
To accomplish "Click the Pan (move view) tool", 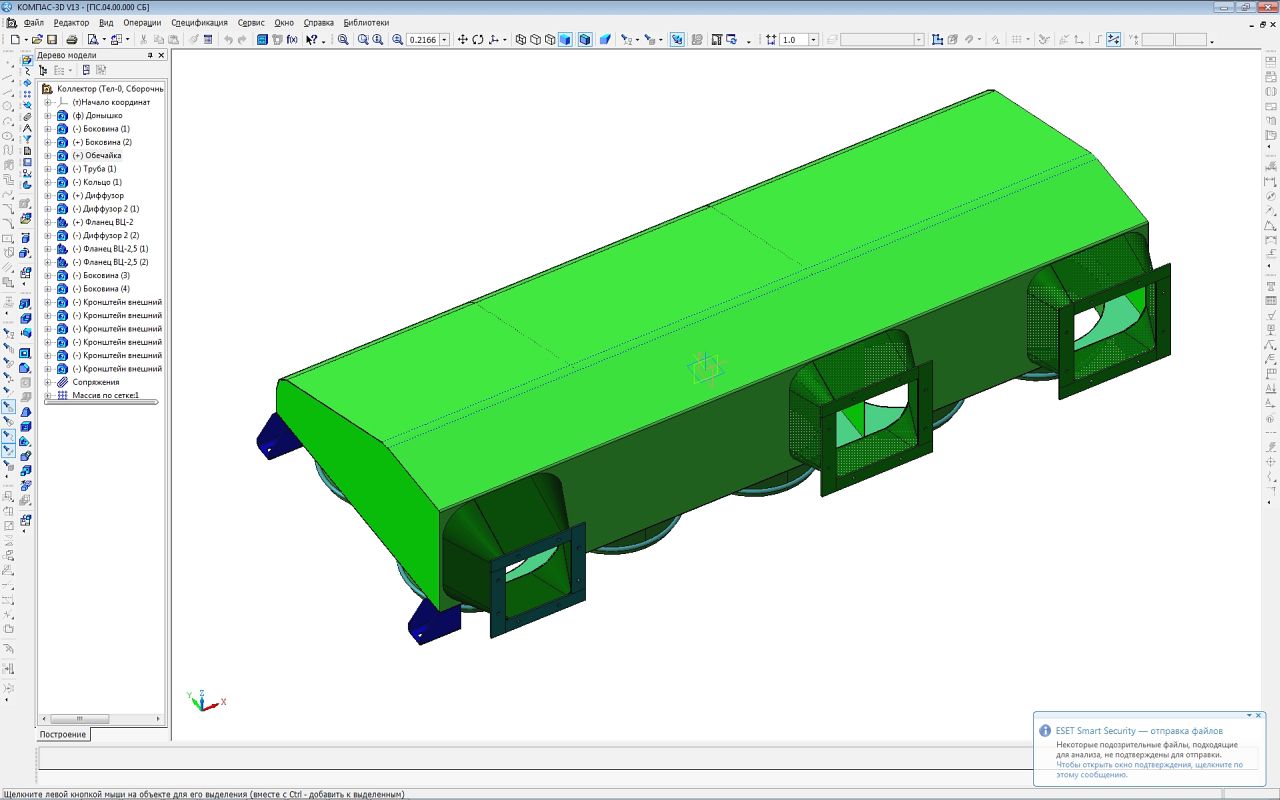I will [462, 40].
